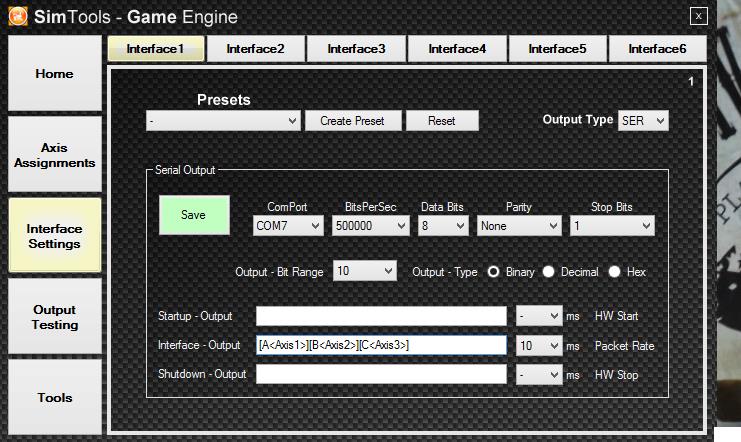Click the Shutdown - Output text field
The height and width of the screenshot is (442, 741).
click(381, 374)
